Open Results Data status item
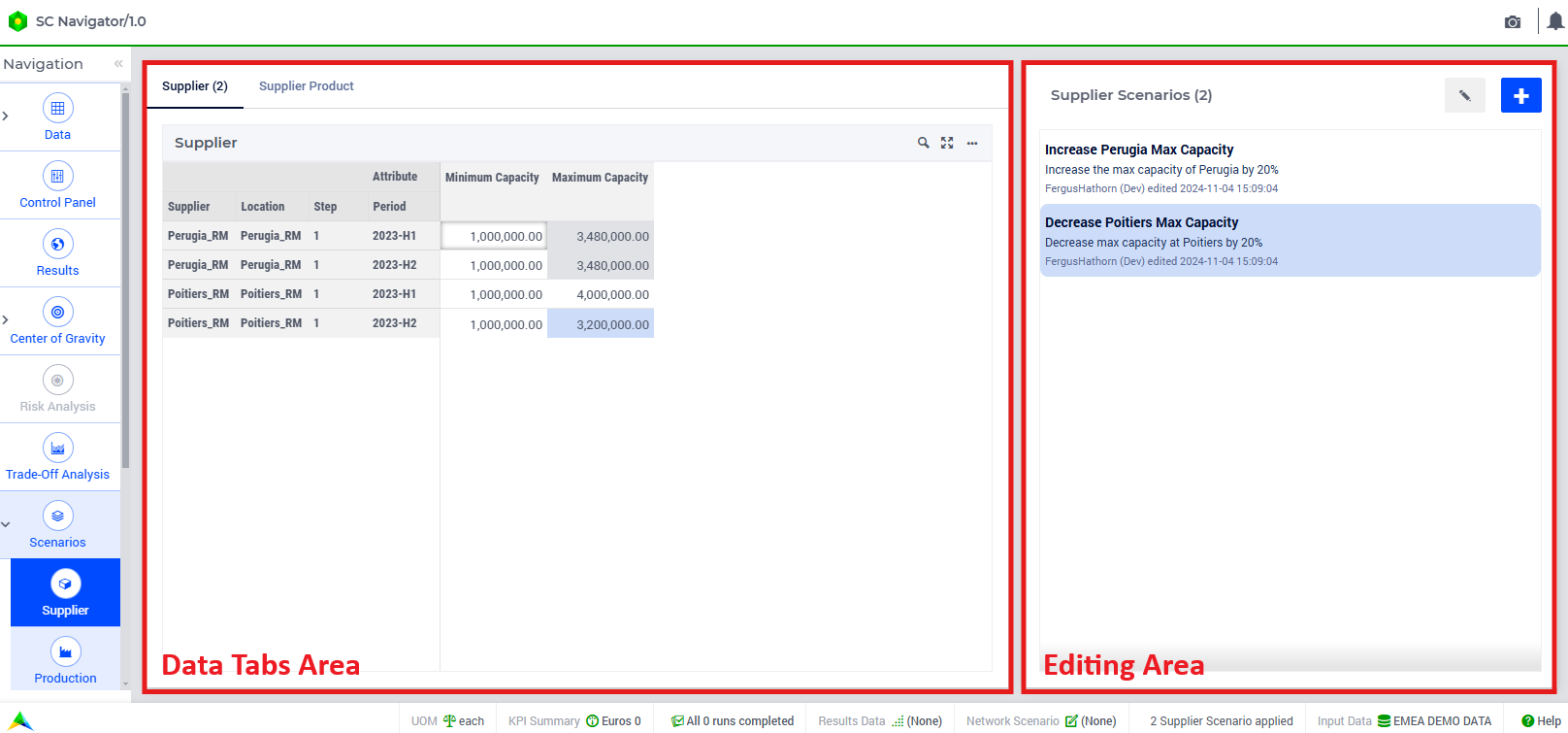1568x733 pixels. click(880, 721)
